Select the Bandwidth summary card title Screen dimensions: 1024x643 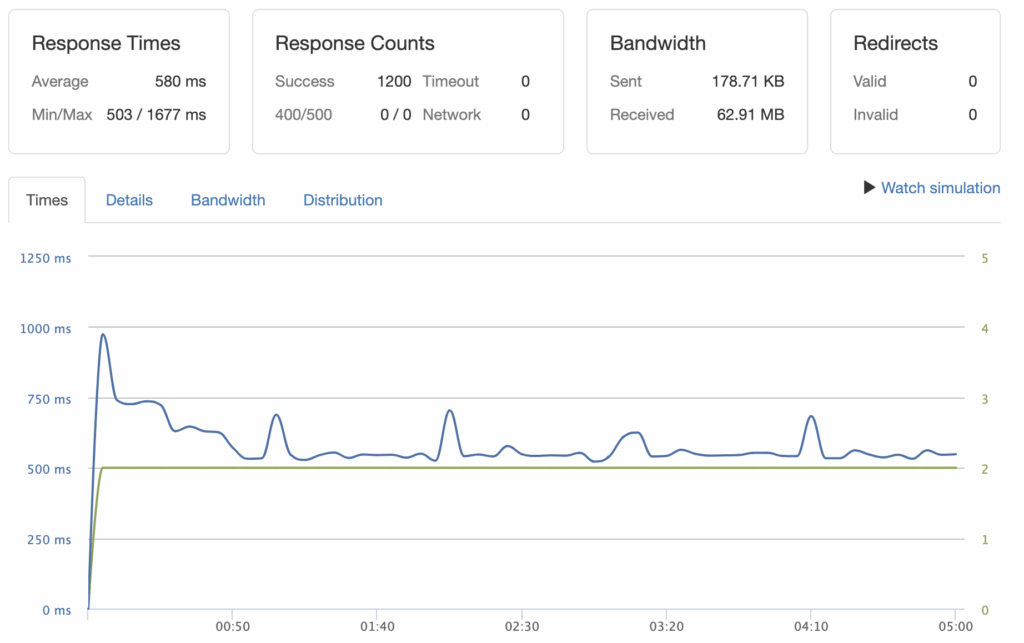coord(657,43)
